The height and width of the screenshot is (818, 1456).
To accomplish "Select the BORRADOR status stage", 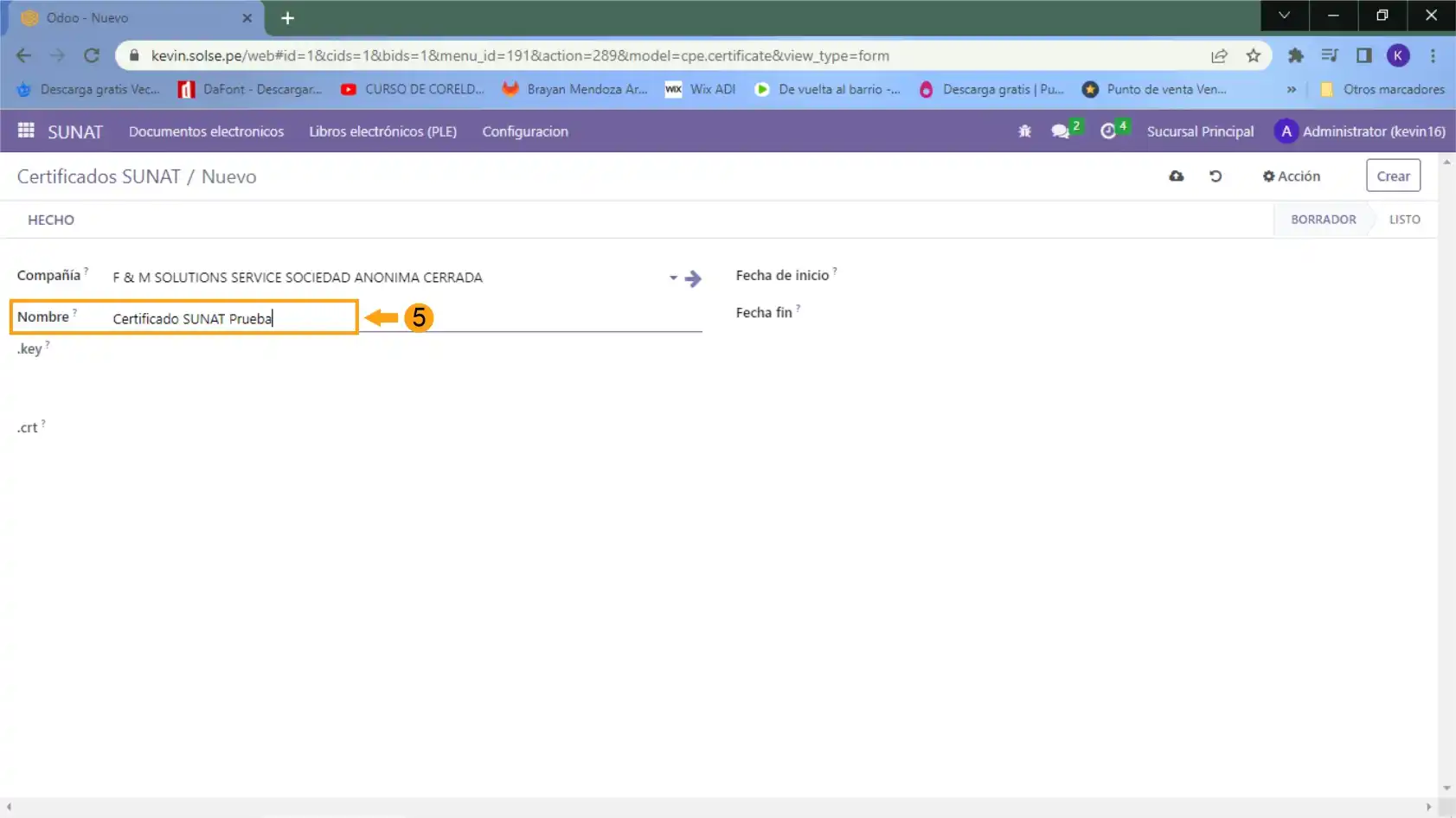I will [x=1323, y=220].
